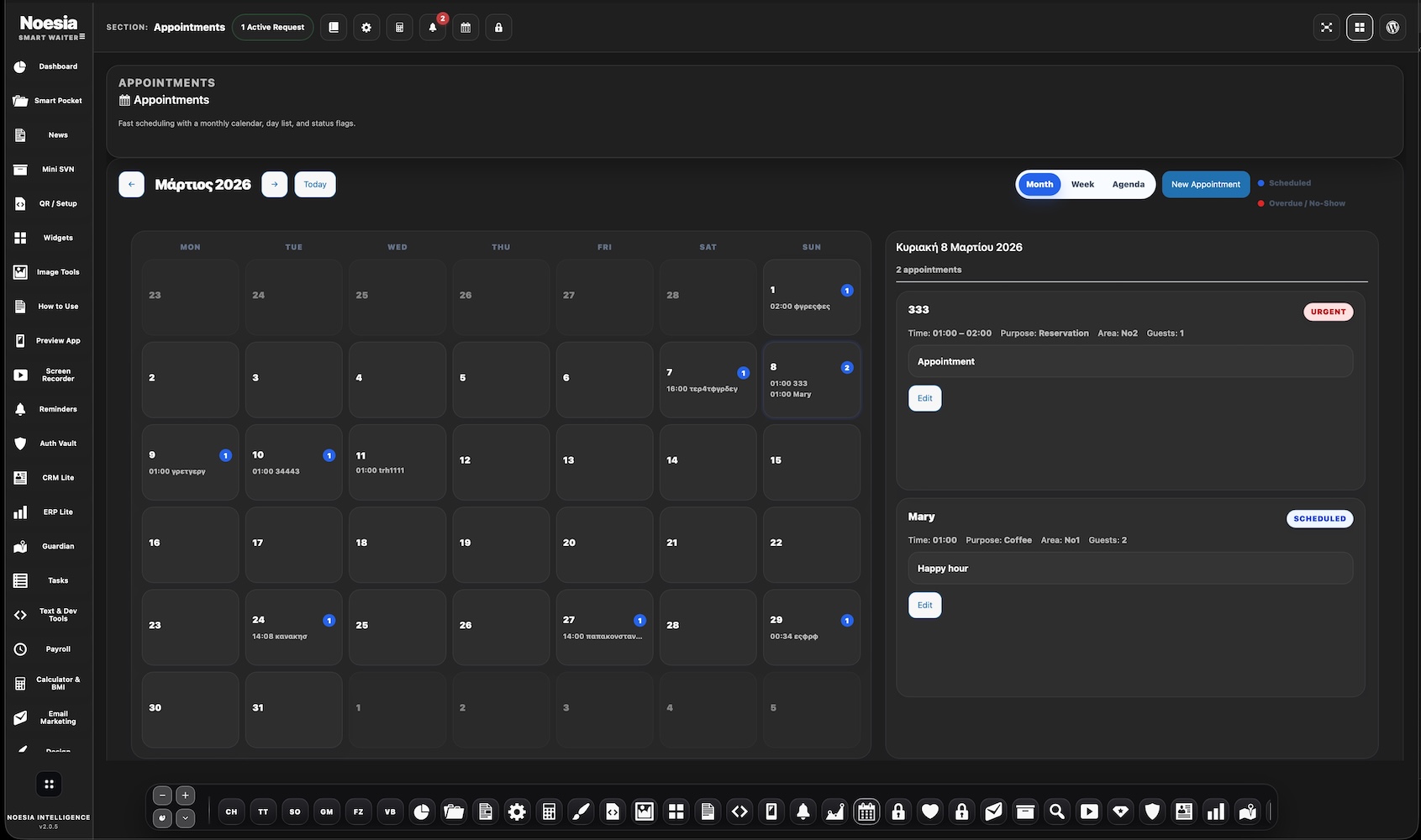The image size is (1421, 840).
Task: Open the archive box icon in the bottom dock
Action: click(x=1025, y=811)
